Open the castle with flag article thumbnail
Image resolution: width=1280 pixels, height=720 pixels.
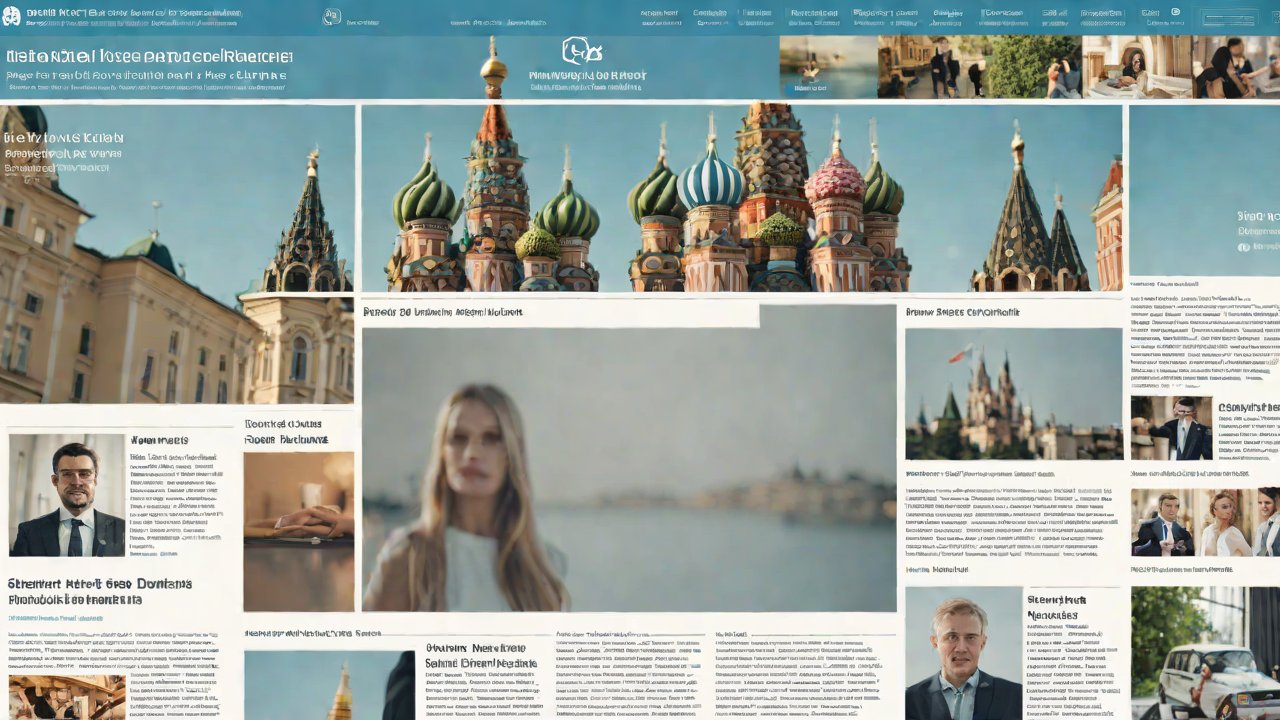click(x=1013, y=395)
